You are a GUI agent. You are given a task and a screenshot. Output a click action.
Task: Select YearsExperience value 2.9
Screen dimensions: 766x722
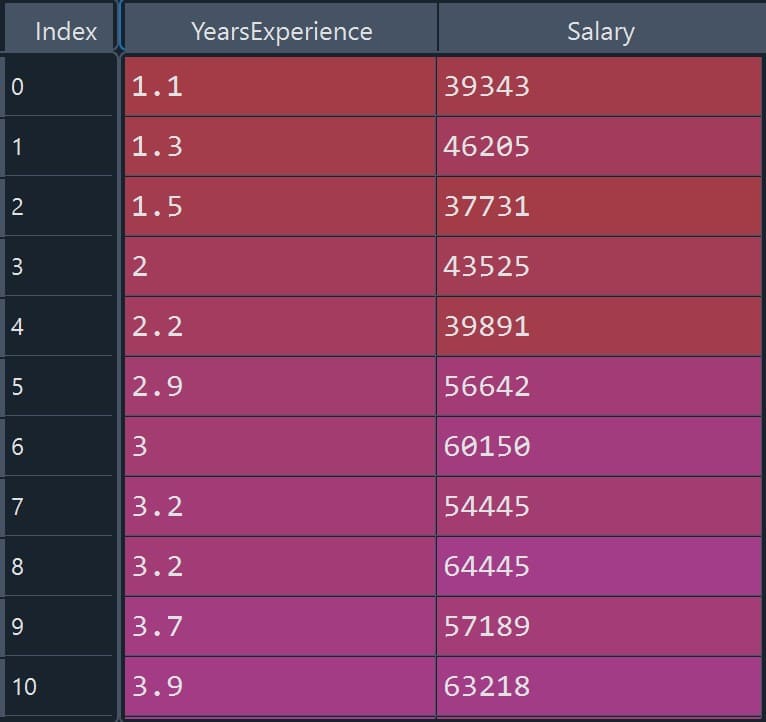click(280, 387)
